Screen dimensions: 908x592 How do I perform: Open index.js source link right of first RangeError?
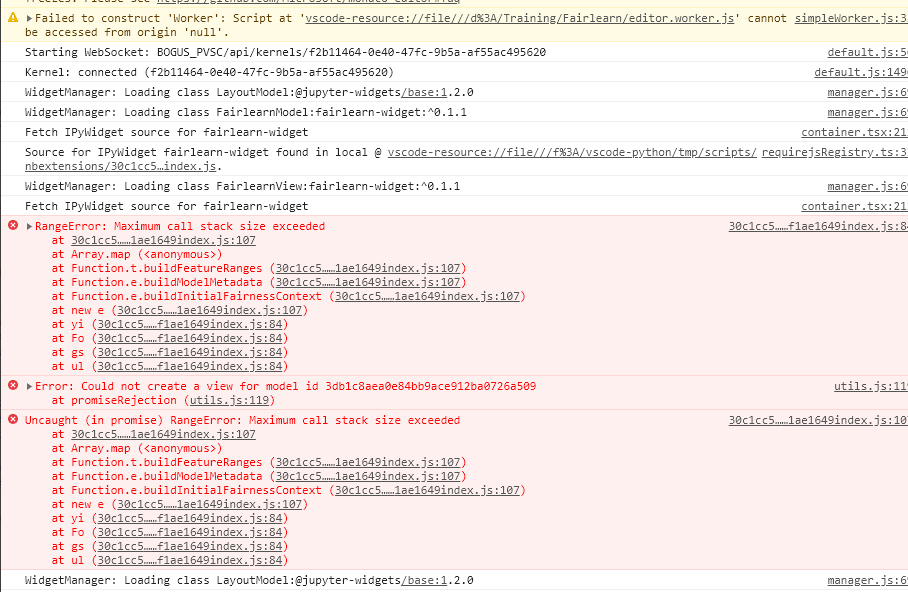pyautogui.click(x=818, y=226)
